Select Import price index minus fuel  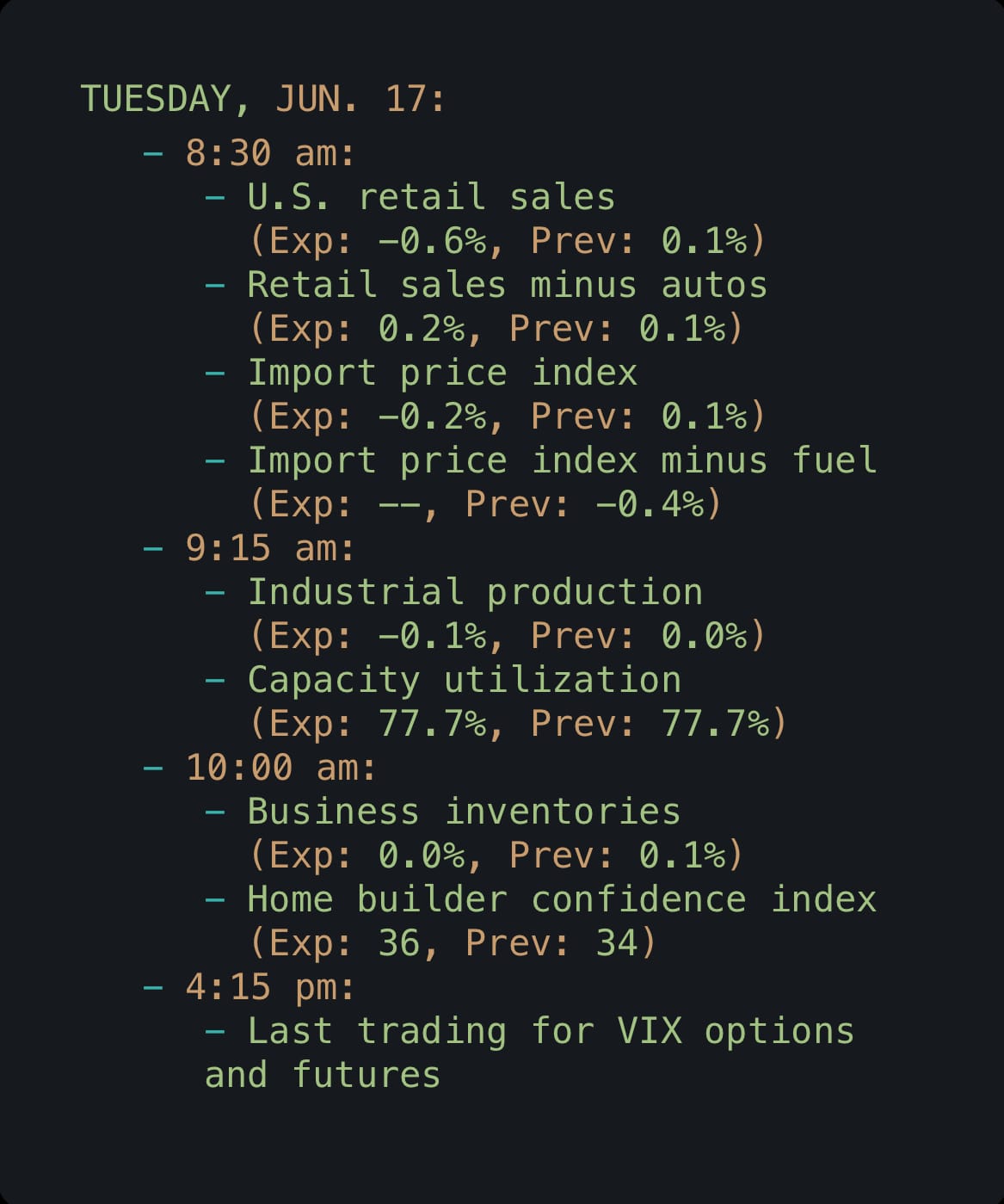(562, 460)
